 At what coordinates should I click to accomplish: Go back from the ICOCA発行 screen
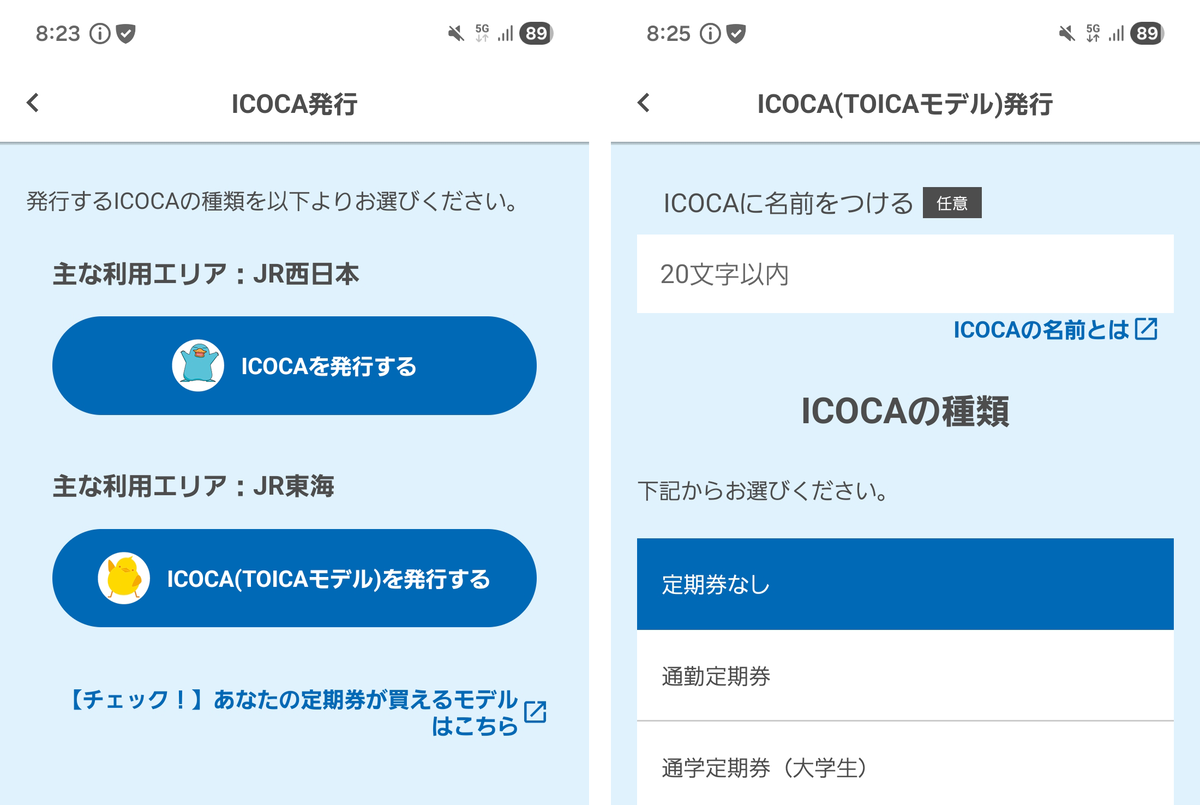33,102
